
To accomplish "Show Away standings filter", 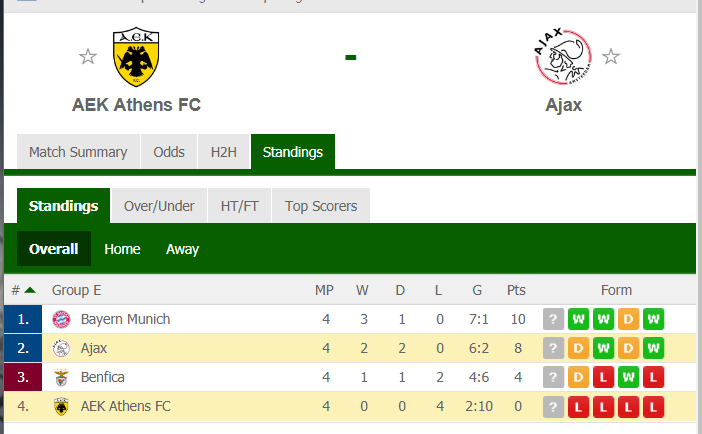I will tap(182, 249).
